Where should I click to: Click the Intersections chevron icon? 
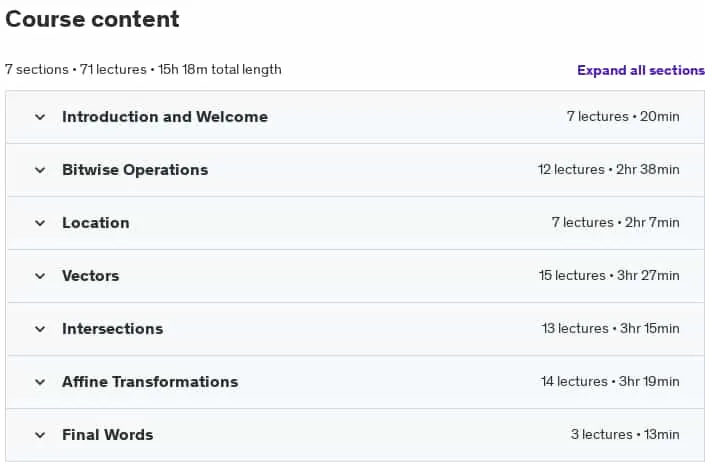[x=40, y=329]
